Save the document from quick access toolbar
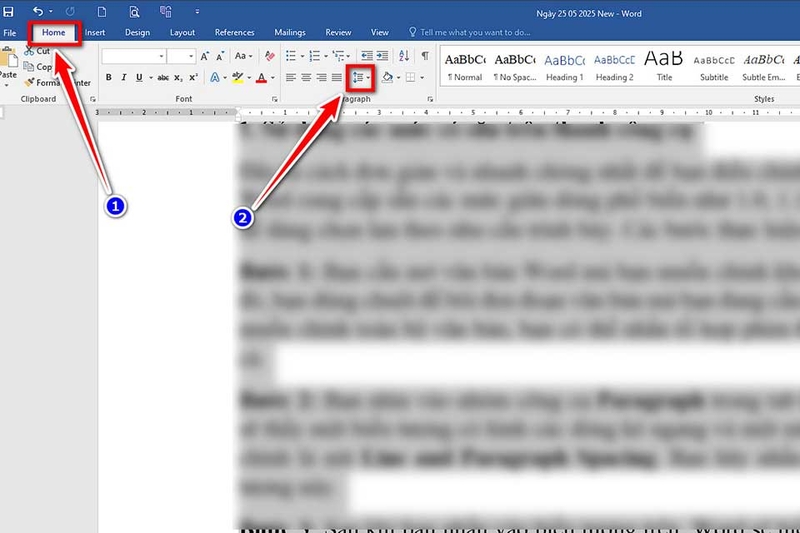800x533 pixels. pos(8,11)
